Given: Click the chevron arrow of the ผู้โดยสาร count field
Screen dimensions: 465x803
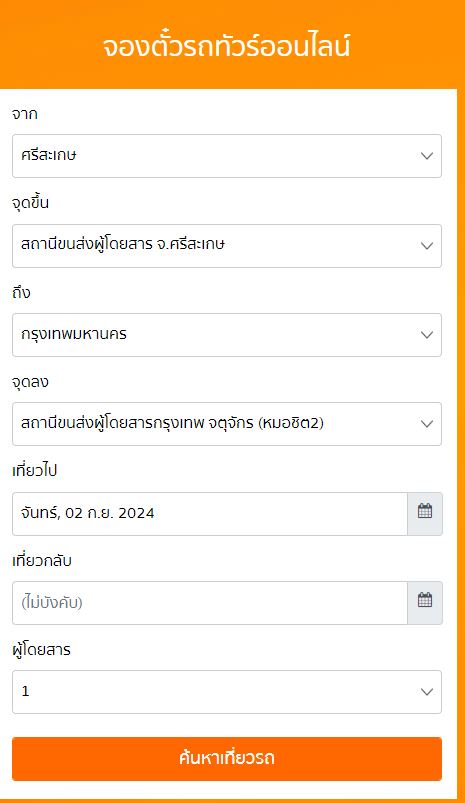Looking at the screenshot, I should coord(427,692).
